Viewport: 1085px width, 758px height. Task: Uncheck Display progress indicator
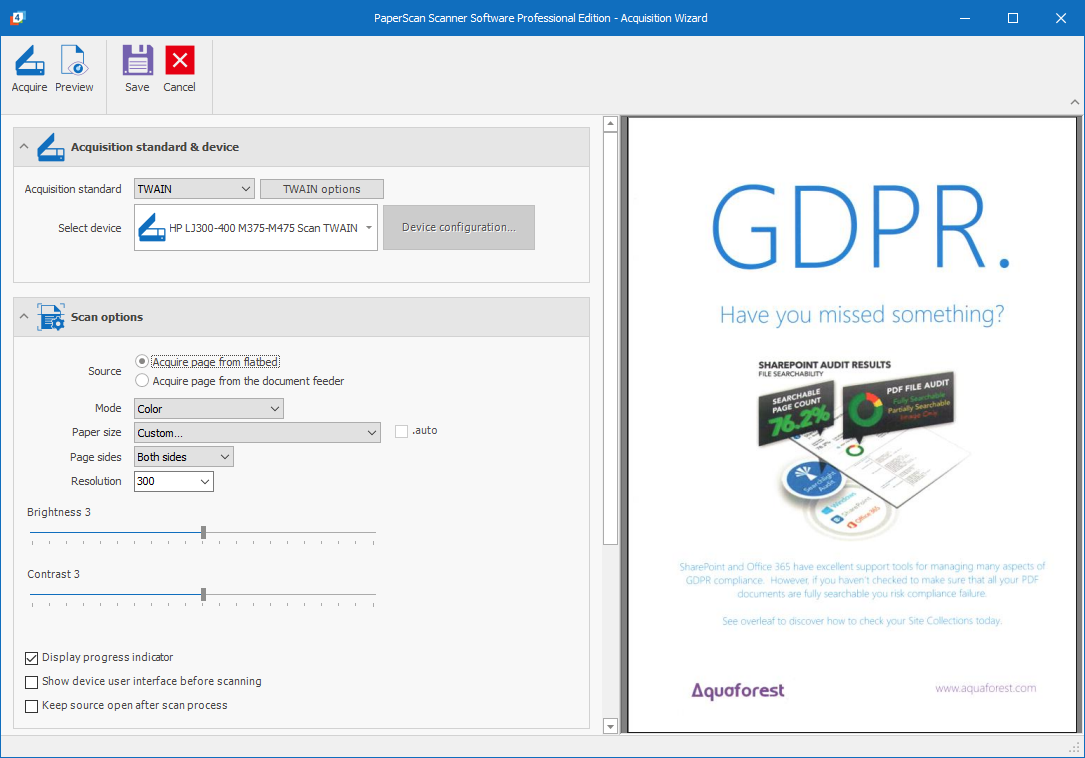(31, 658)
